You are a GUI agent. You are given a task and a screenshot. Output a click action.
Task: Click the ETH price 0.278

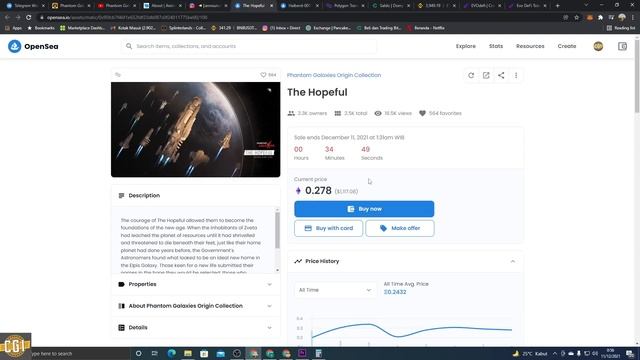click(318, 191)
